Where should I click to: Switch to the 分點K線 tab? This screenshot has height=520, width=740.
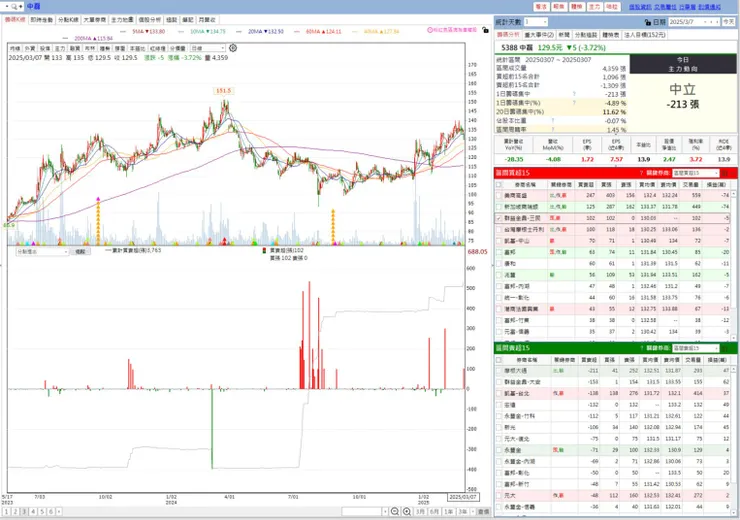click(x=68, y=20)
